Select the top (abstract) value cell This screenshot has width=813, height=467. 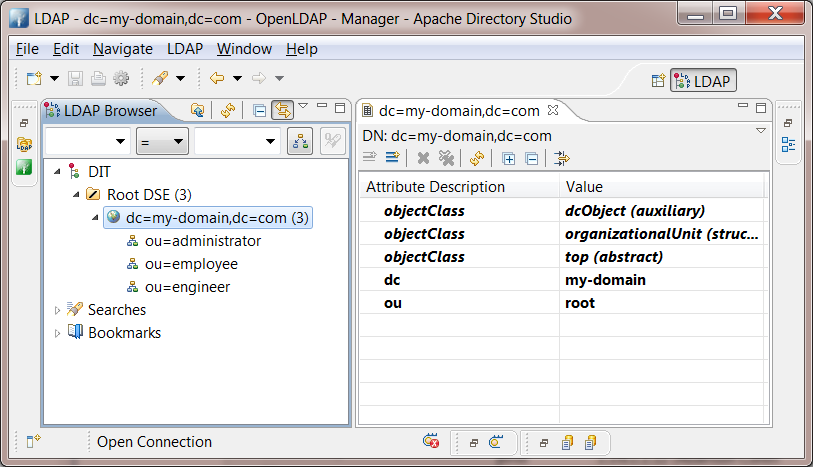click(661, 257)
